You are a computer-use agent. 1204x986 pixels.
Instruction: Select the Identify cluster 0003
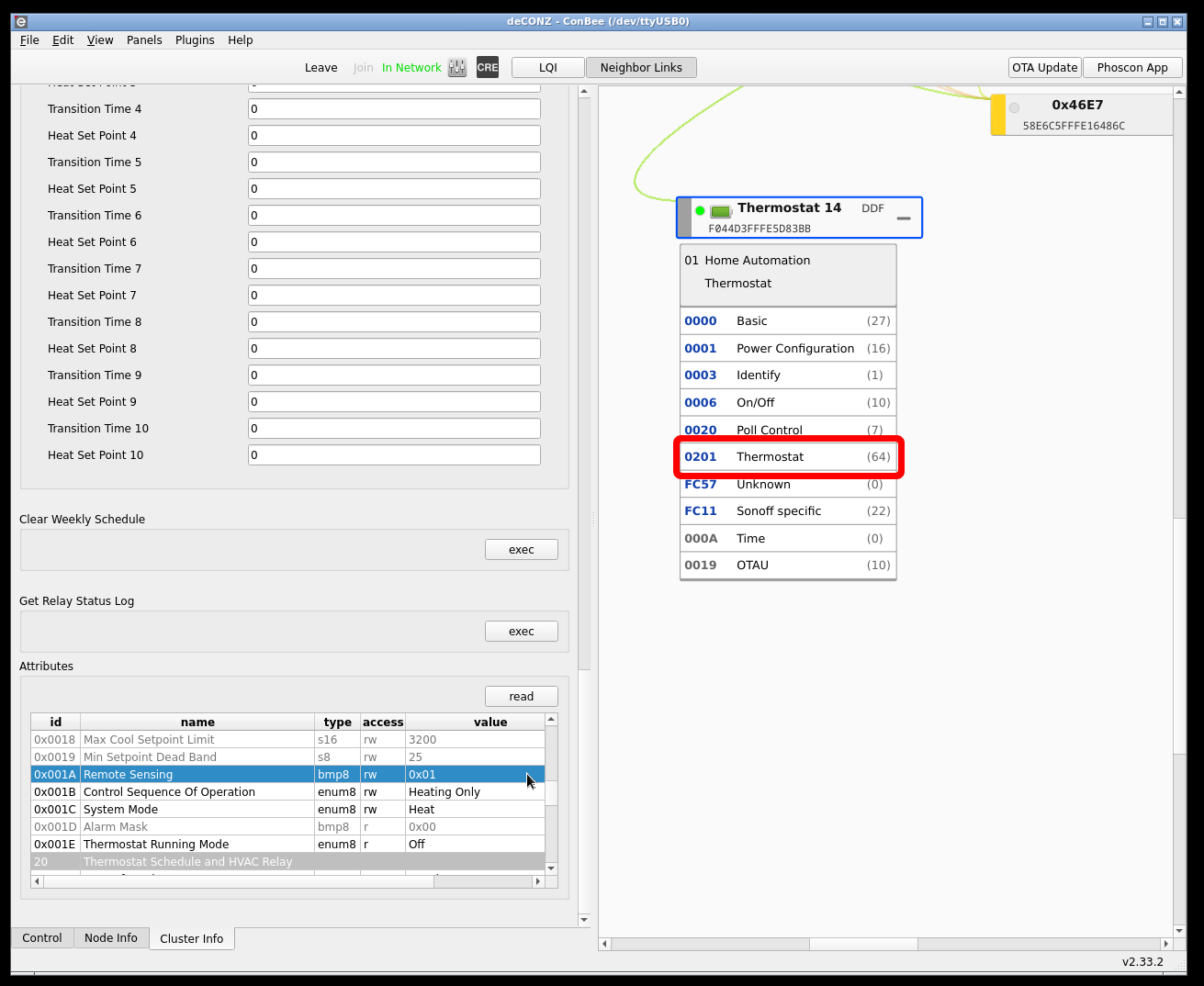click(788, 375)
